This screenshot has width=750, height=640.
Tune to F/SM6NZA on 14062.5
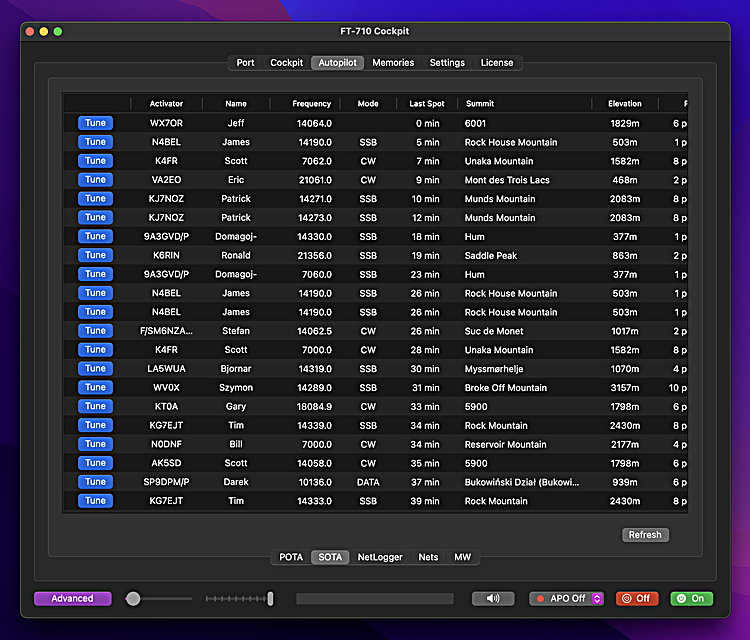point(95,331)
